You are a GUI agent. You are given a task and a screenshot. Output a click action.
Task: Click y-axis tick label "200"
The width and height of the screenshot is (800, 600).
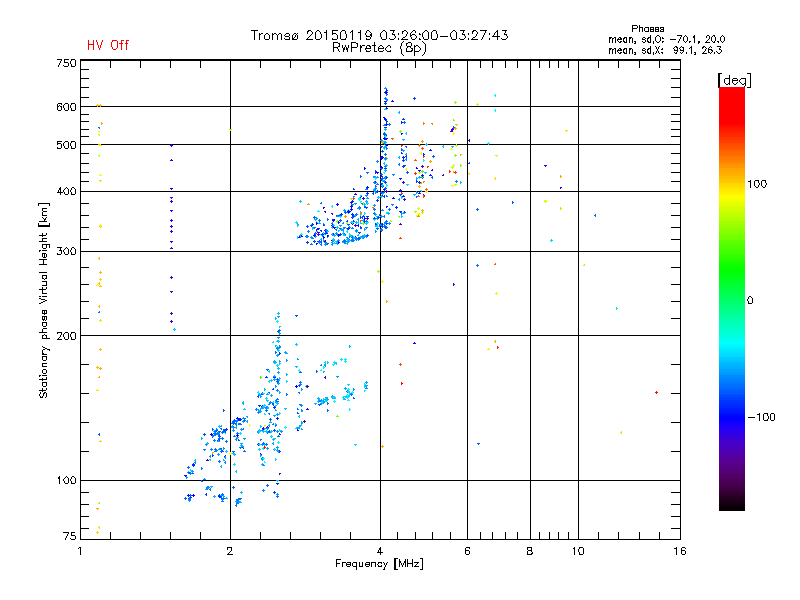click(x=66, y=336)
